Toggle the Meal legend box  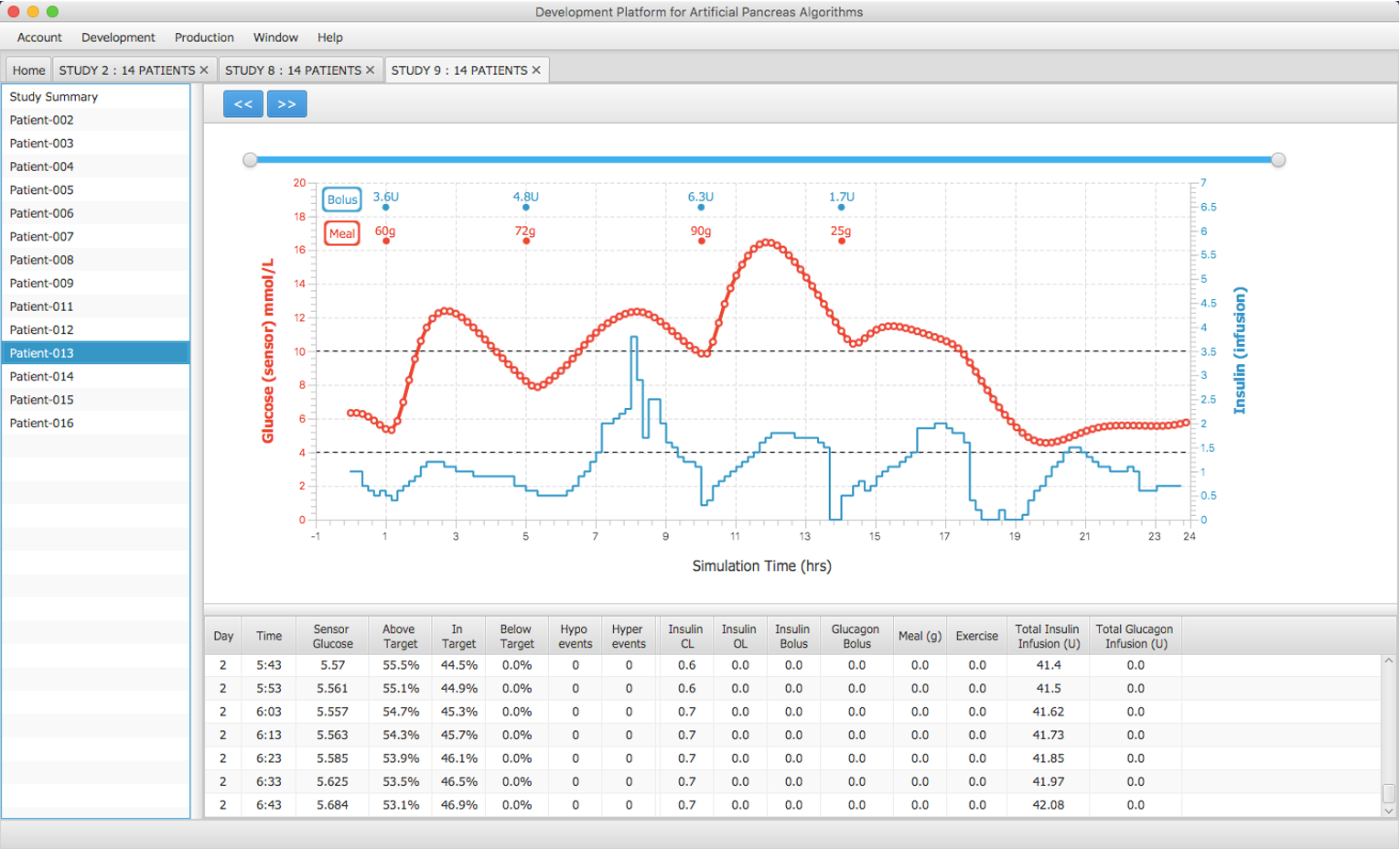tap(342, 233)
